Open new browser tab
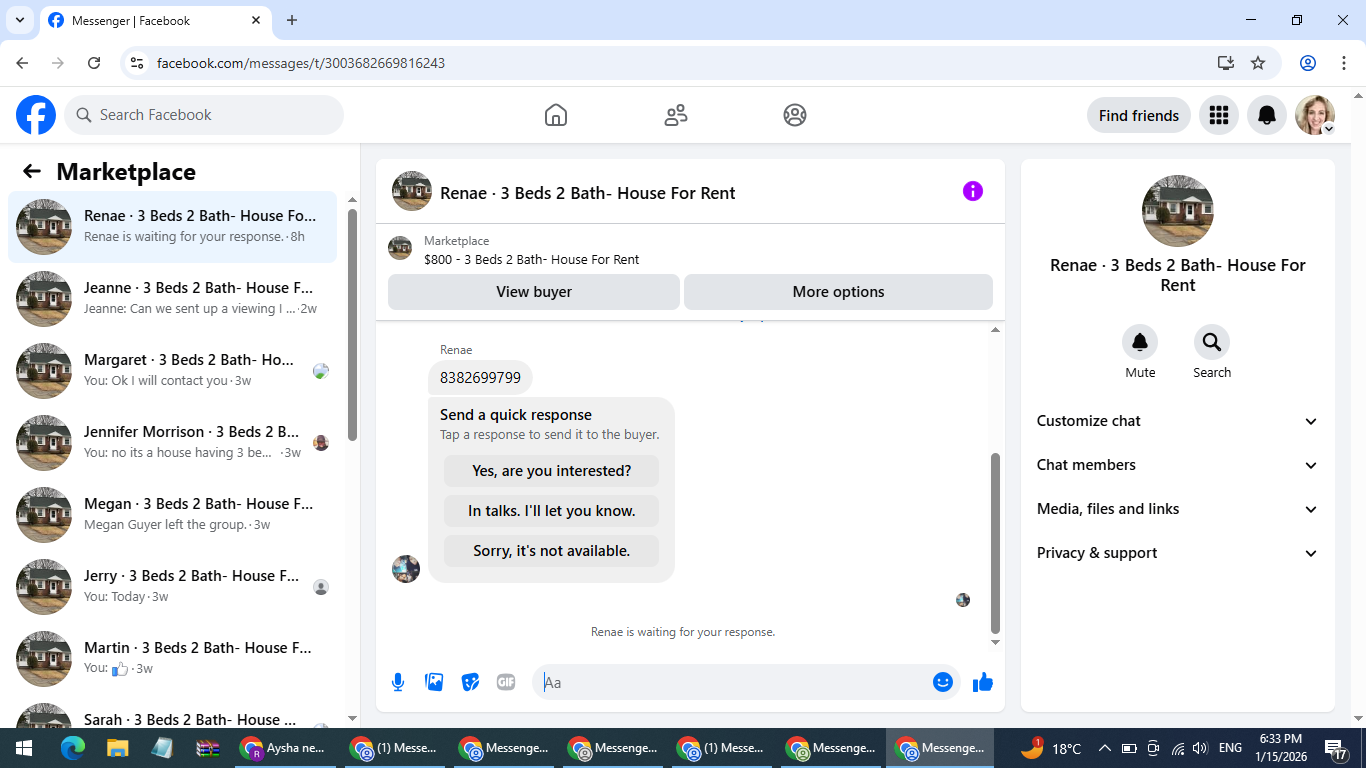 [292, 20]
